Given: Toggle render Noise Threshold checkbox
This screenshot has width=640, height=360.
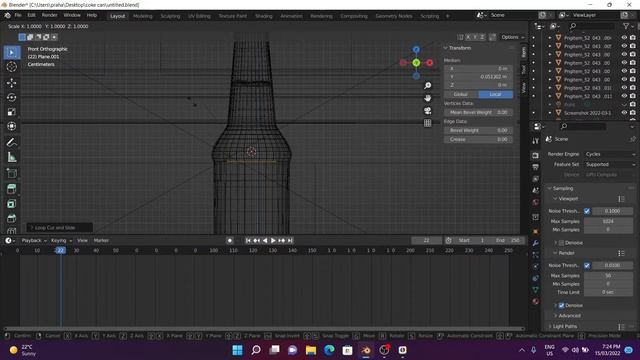Looking at the screenshot, I should click(x=587, y=265).
